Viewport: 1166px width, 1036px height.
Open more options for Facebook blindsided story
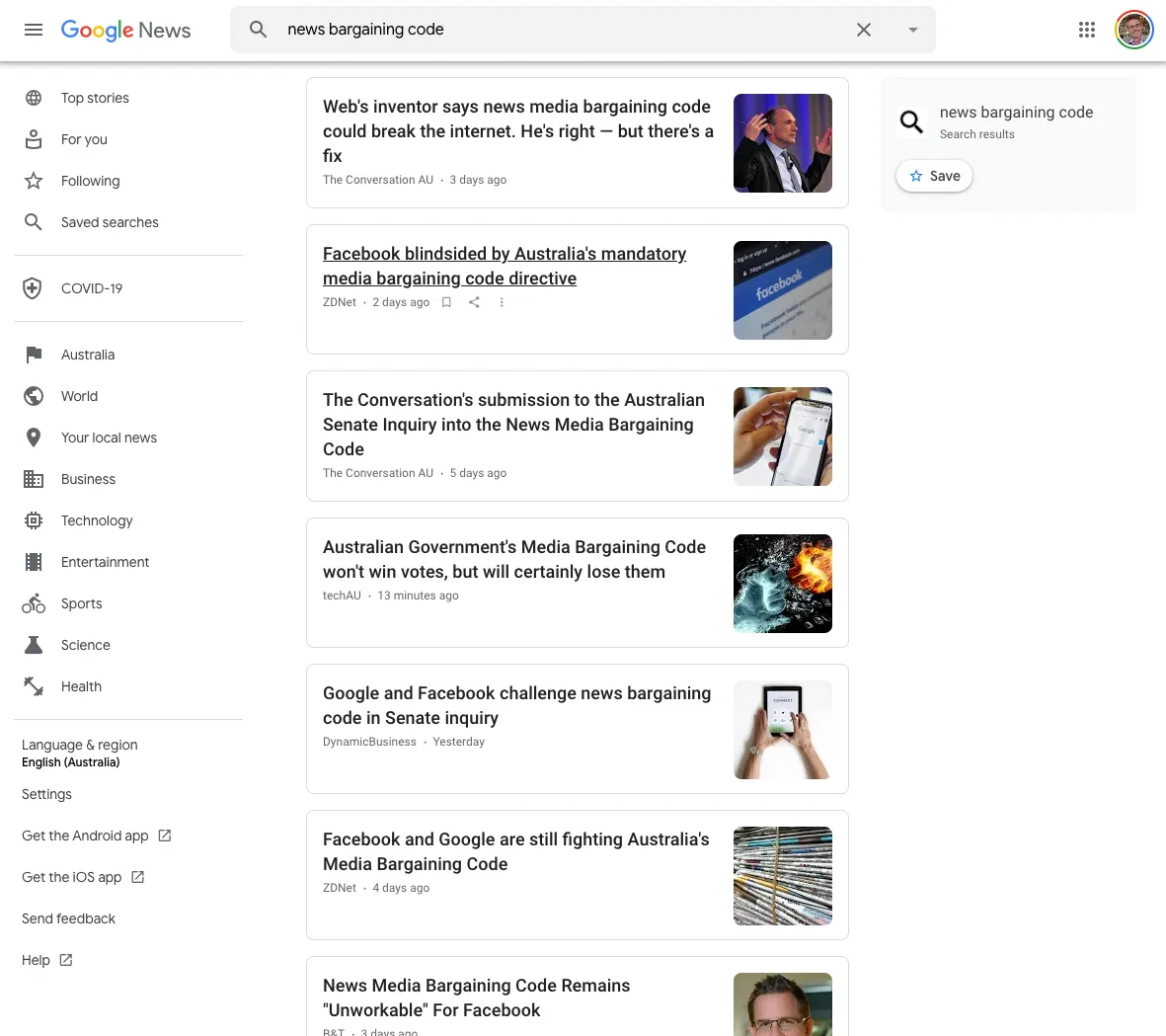(x=502, y=302)
